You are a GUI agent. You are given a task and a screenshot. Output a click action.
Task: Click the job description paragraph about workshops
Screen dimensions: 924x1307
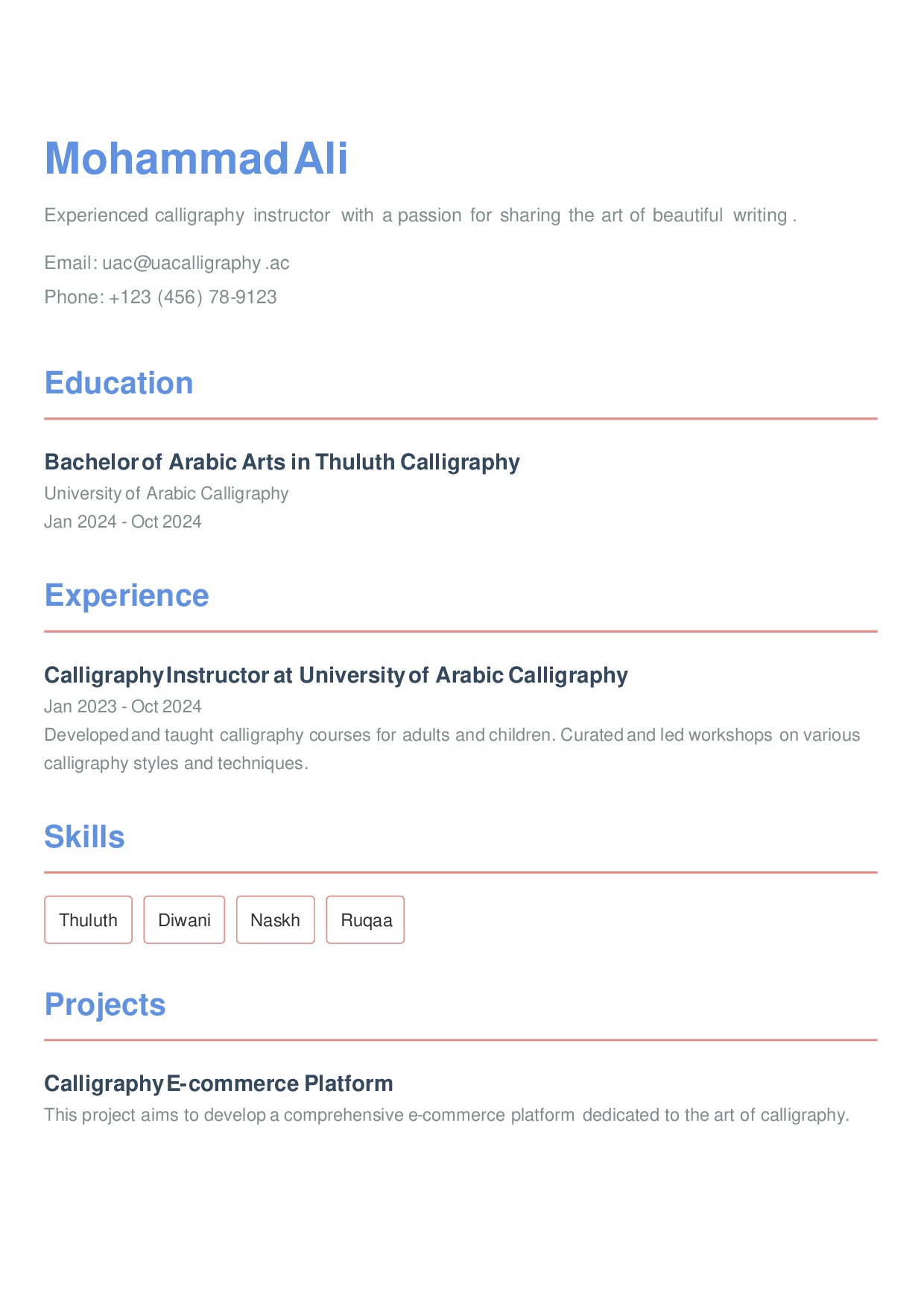452,749
